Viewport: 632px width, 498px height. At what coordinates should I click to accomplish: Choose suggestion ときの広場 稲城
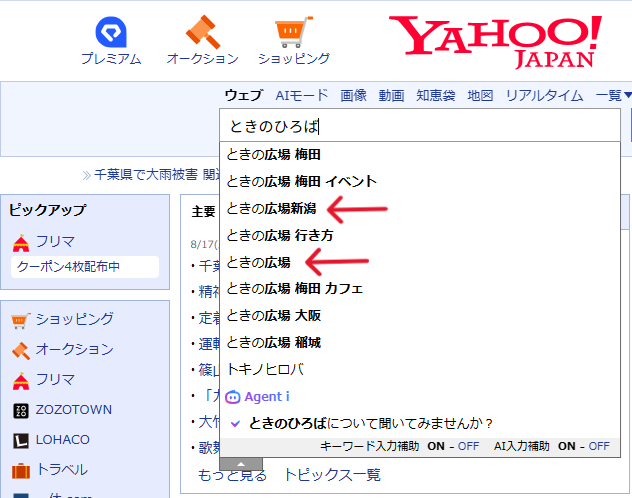pos(420,343)
